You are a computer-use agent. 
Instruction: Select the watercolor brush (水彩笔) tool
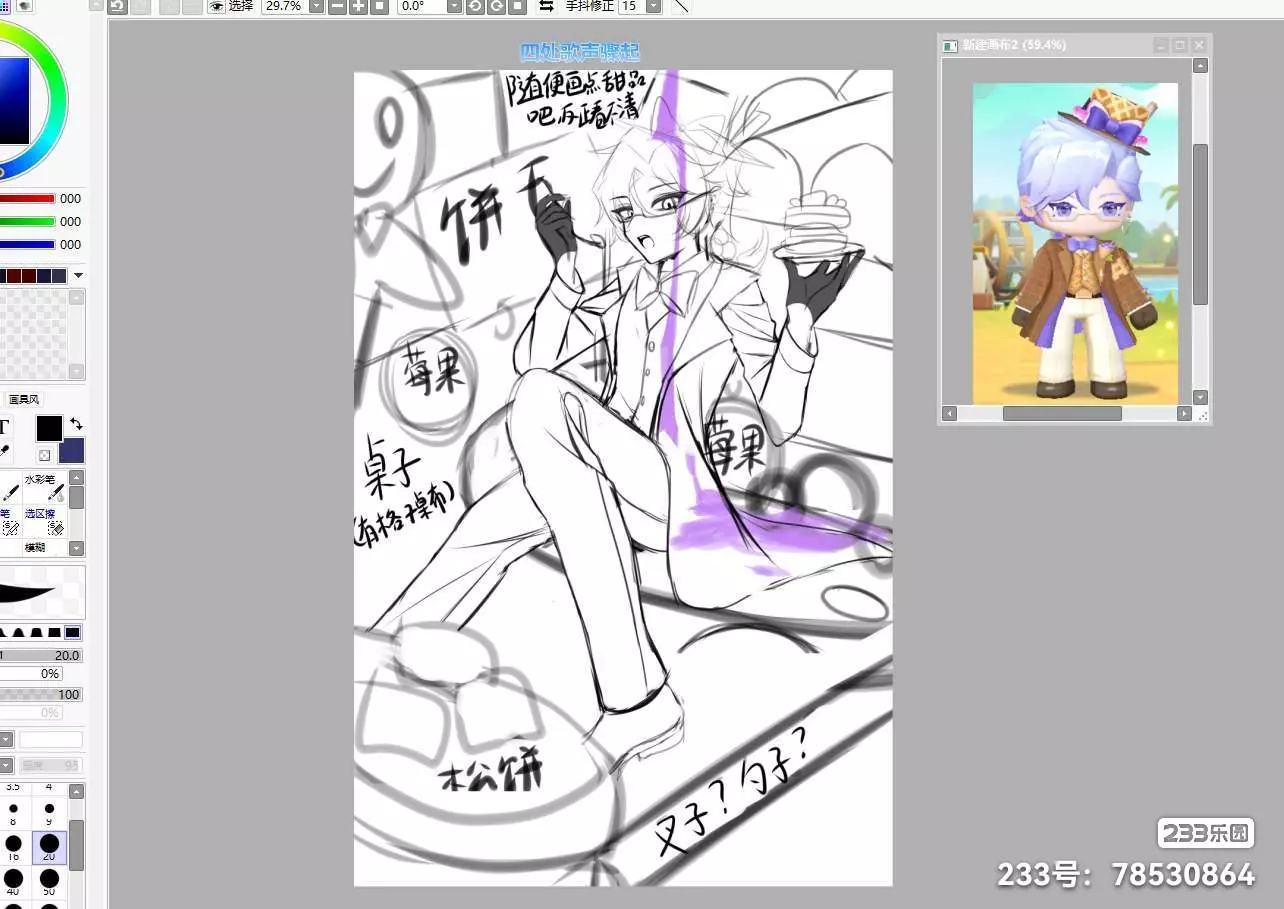45,487
